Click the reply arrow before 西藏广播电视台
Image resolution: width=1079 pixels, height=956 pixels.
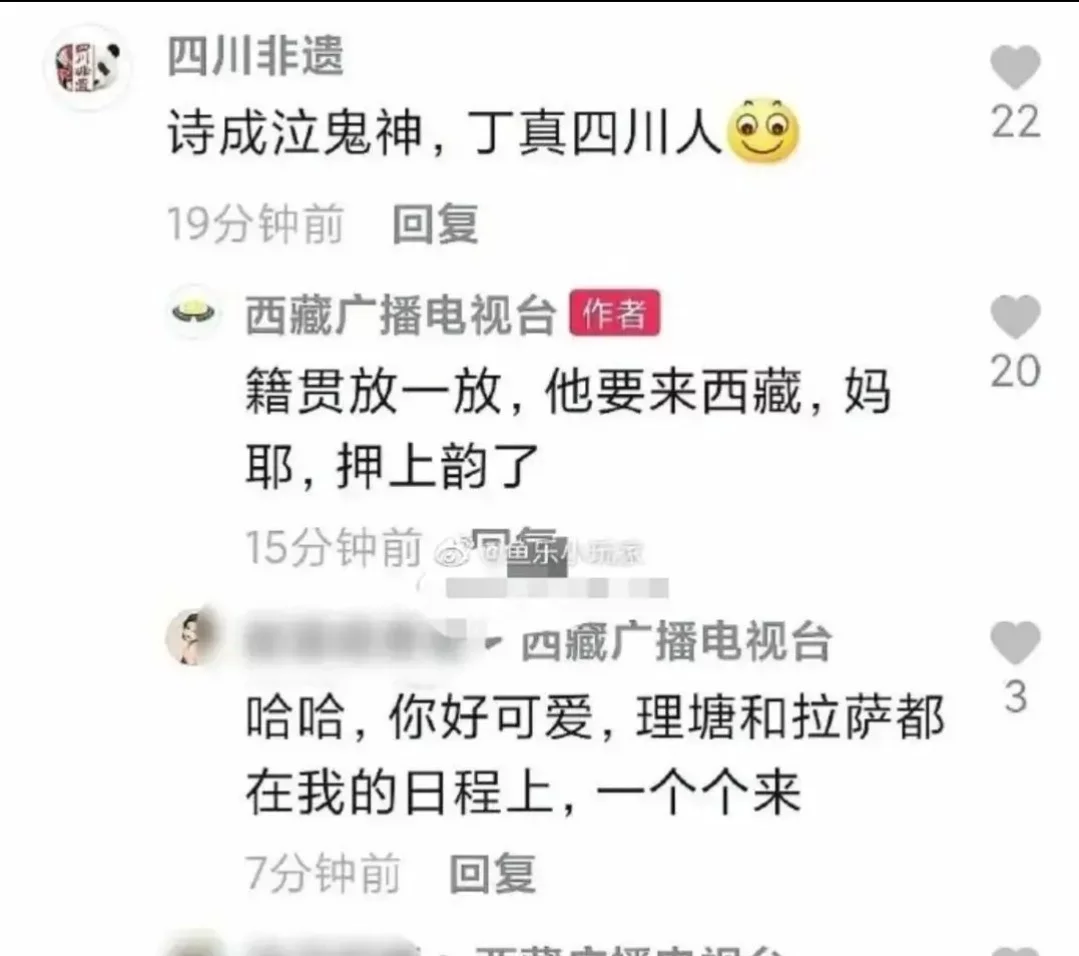tap(493, 643)
